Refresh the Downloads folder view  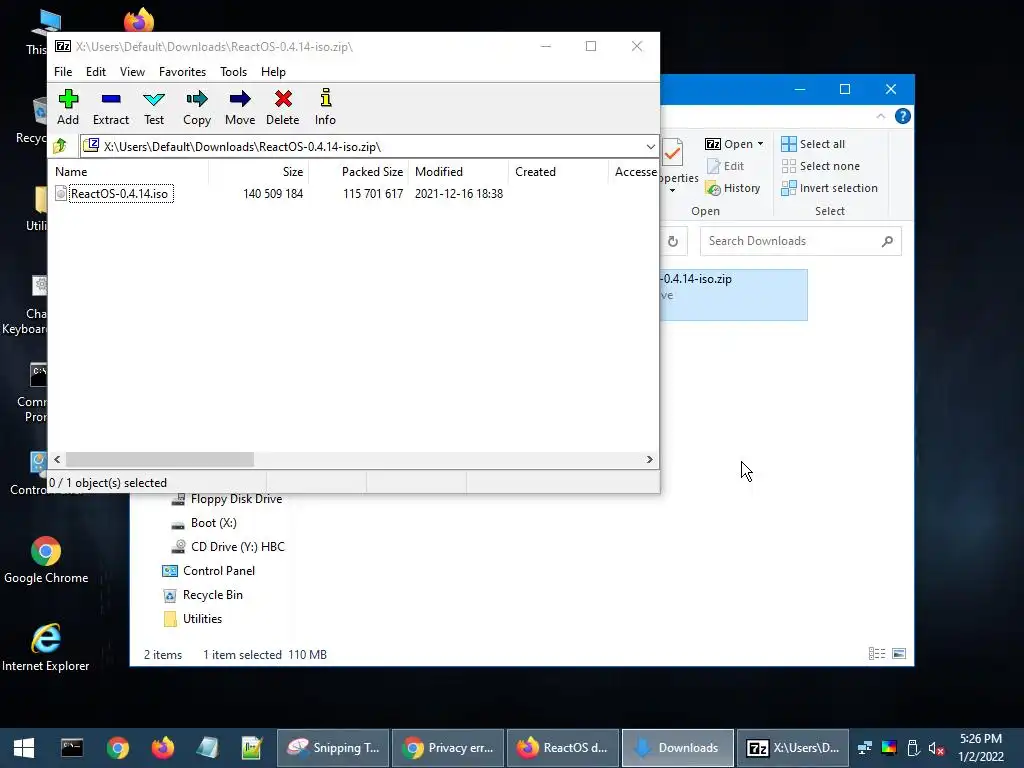673,241
